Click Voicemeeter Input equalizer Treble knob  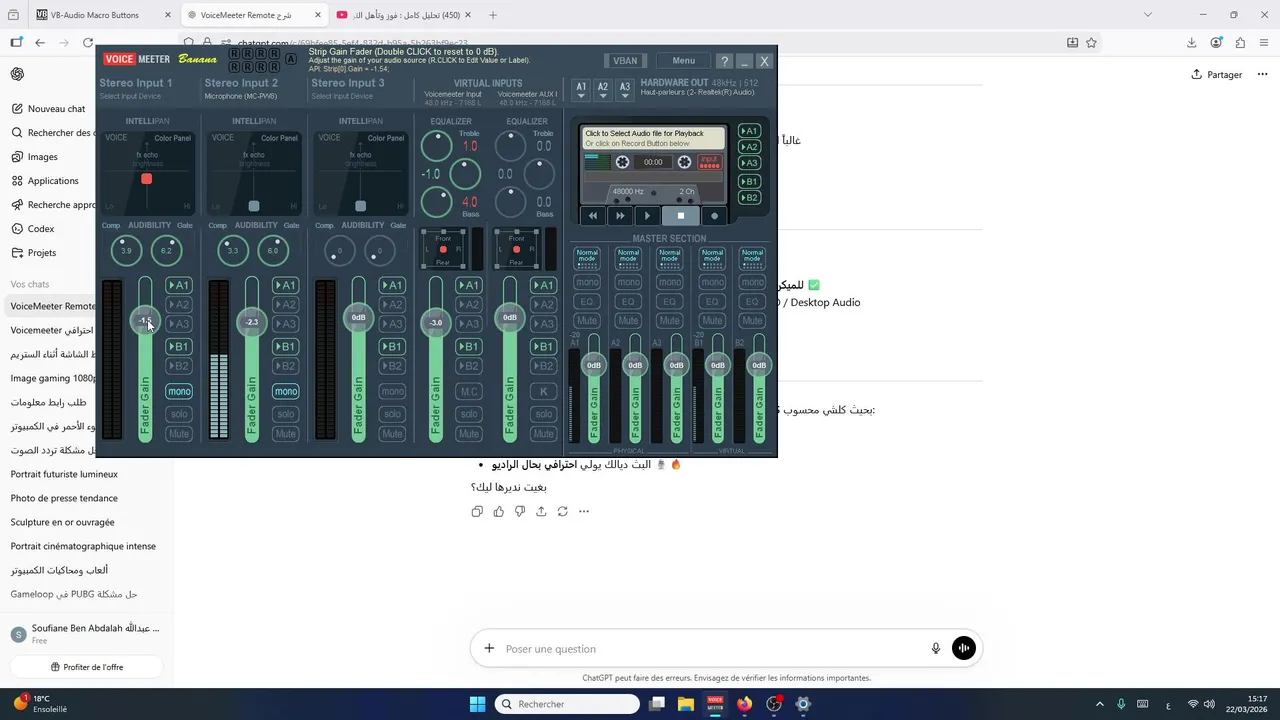[x=436, y=146]
